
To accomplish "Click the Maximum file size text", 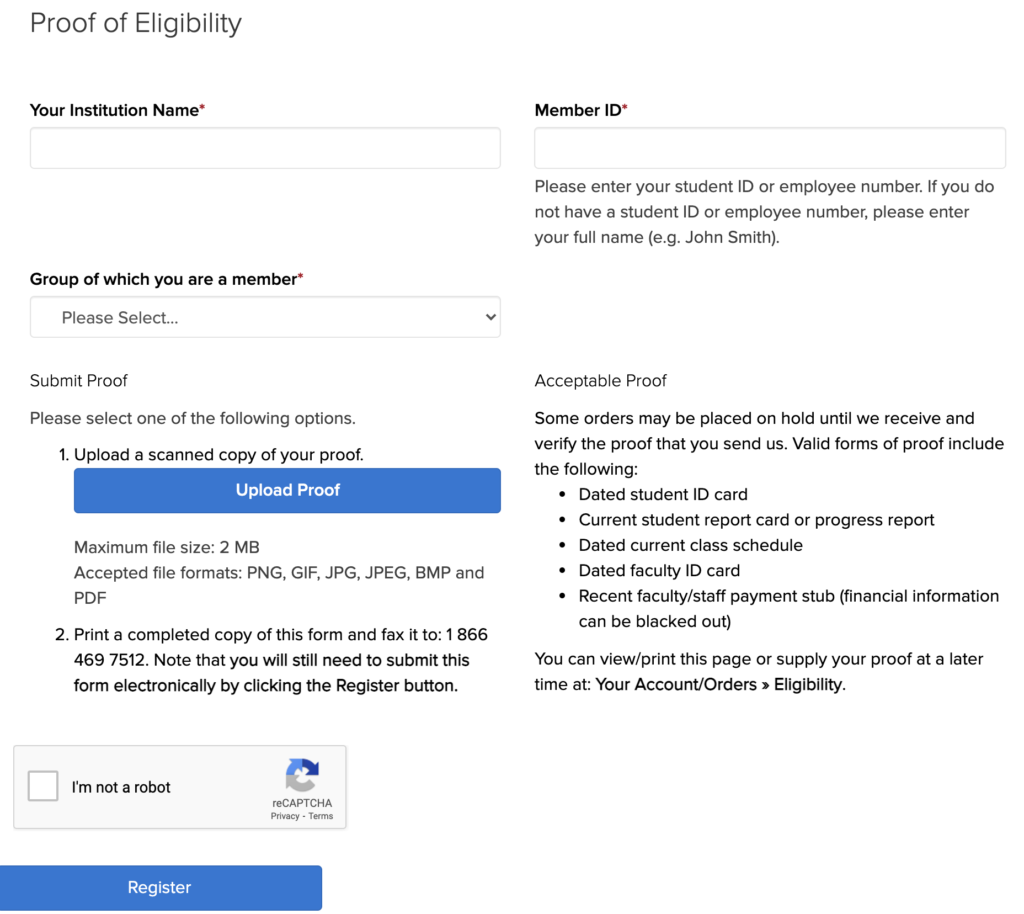I will [x=167, y=547].
